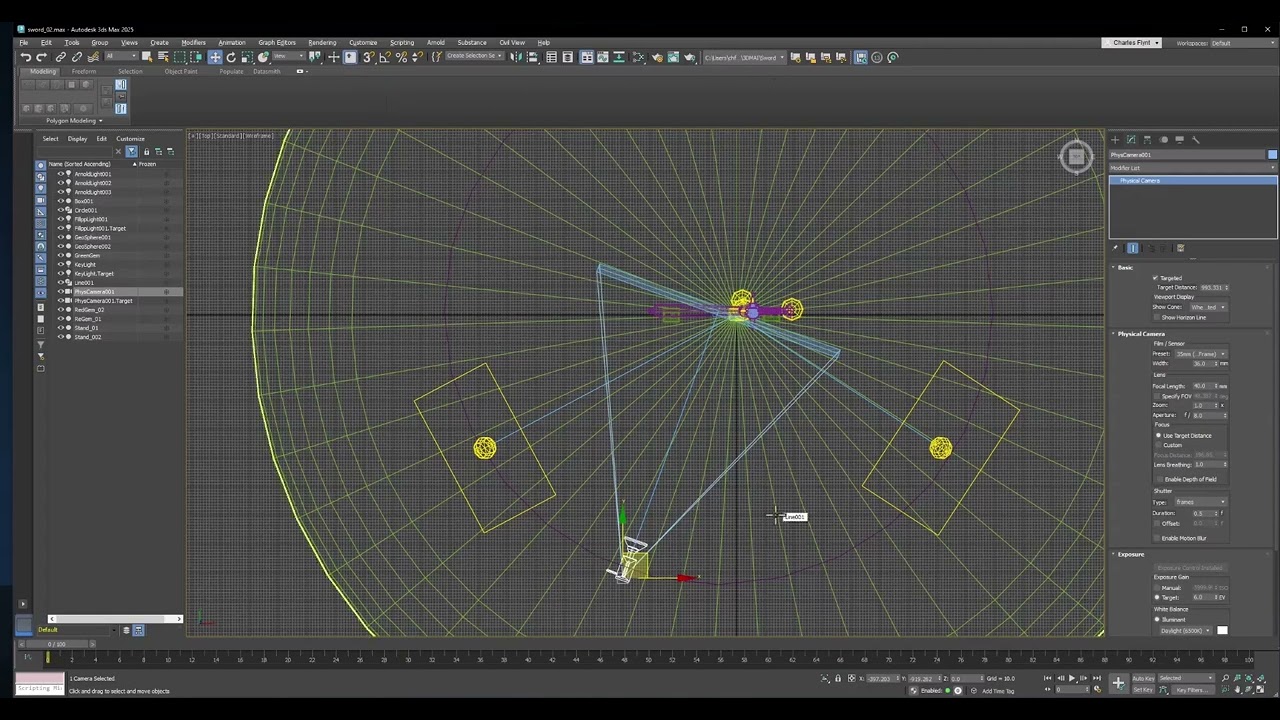Collapse the Physical Camera rollout
This screenshot has height=720, width=1280.
(x=1141, y=334)
